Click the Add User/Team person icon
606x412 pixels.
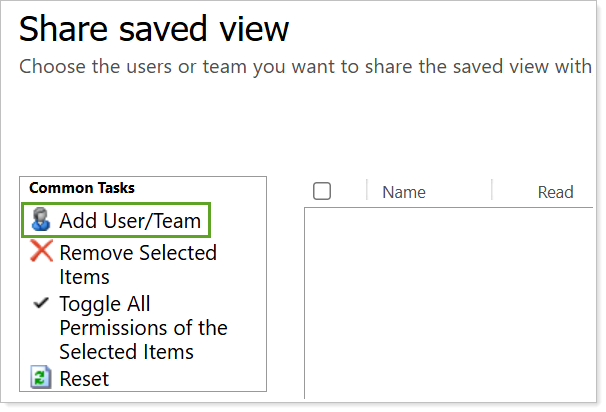coord(41,221)
